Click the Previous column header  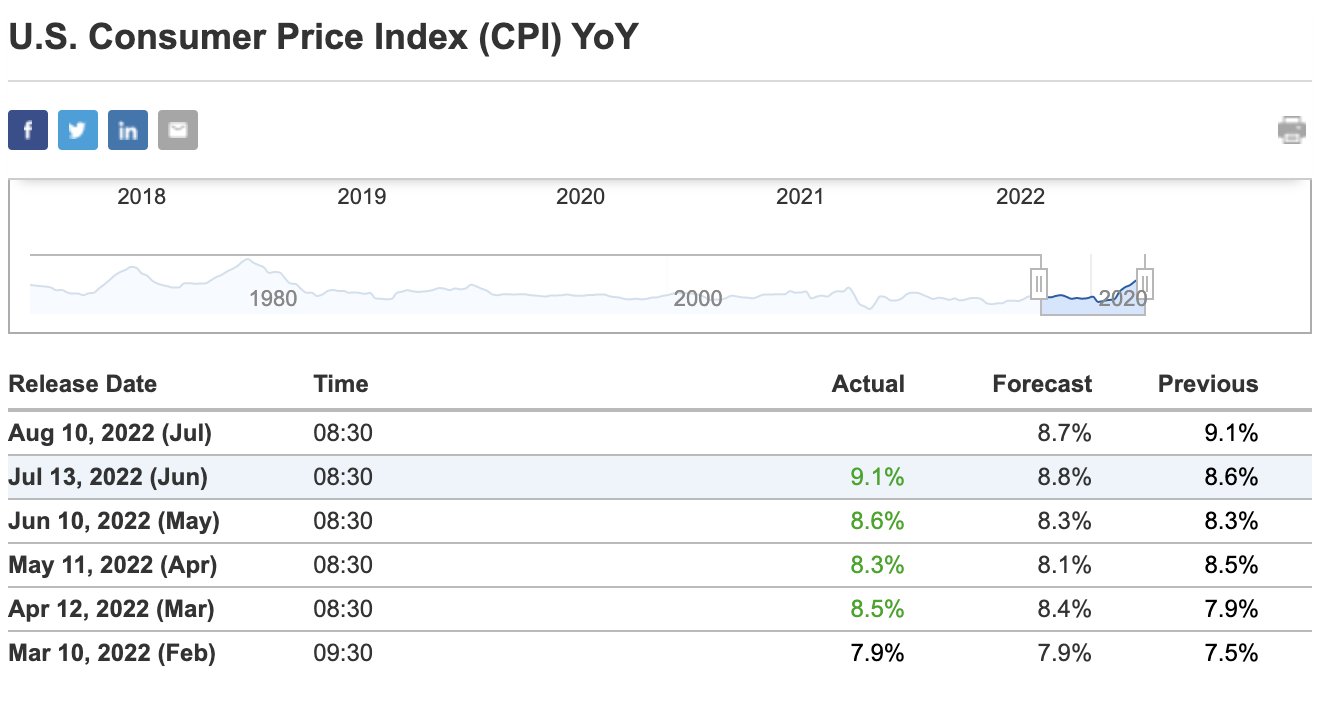(1208, 384)
